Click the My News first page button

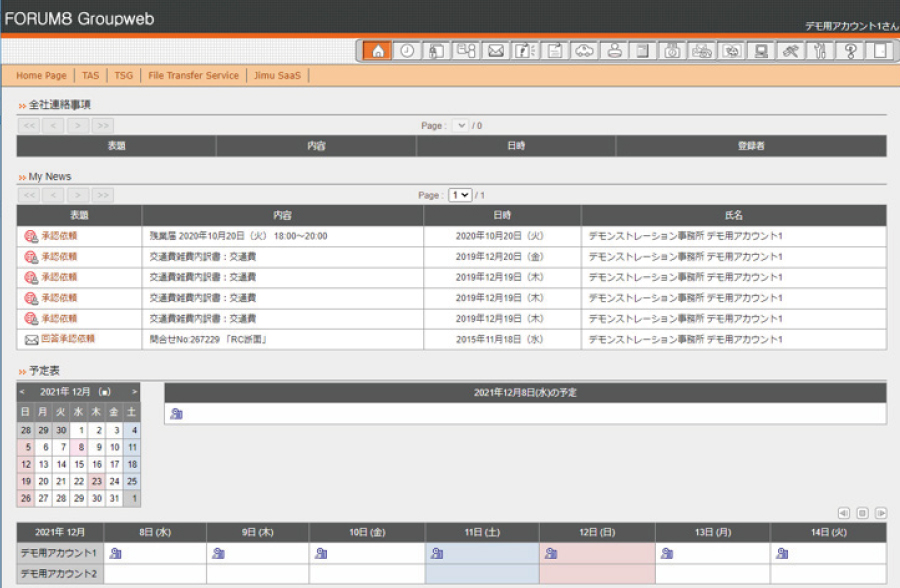(x=29, y=195)
